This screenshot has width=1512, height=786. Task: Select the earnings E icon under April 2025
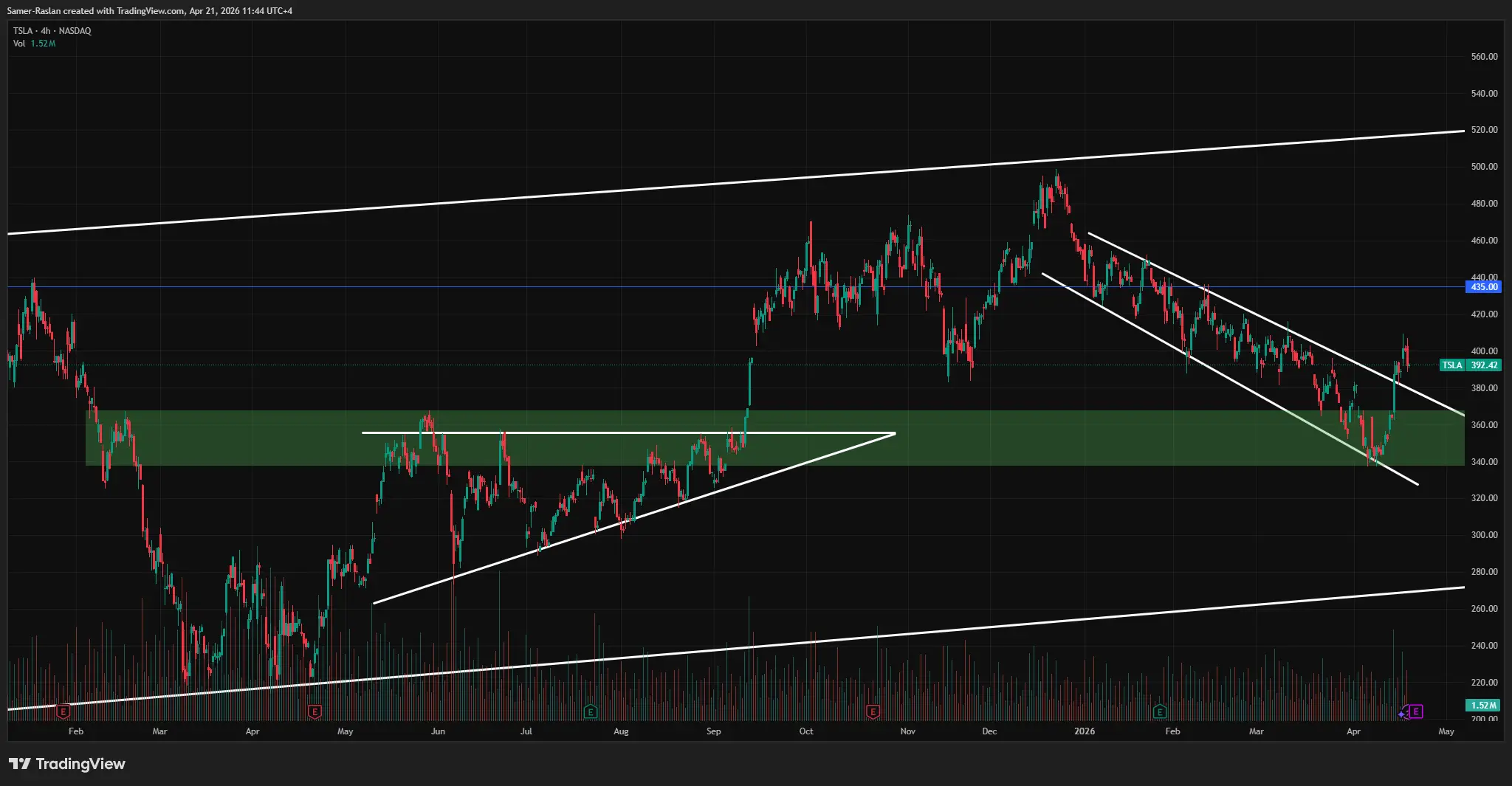point(315,711)
